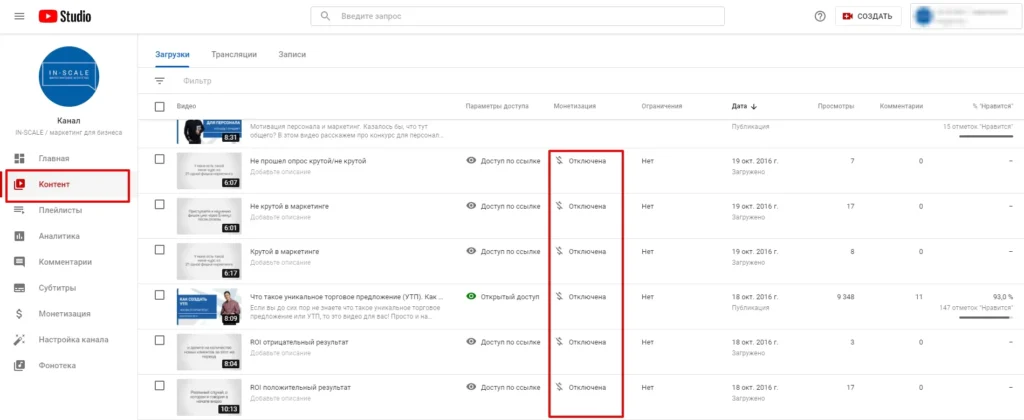Open Монетизация dollar icon in sidebar

tap(19, 314)
